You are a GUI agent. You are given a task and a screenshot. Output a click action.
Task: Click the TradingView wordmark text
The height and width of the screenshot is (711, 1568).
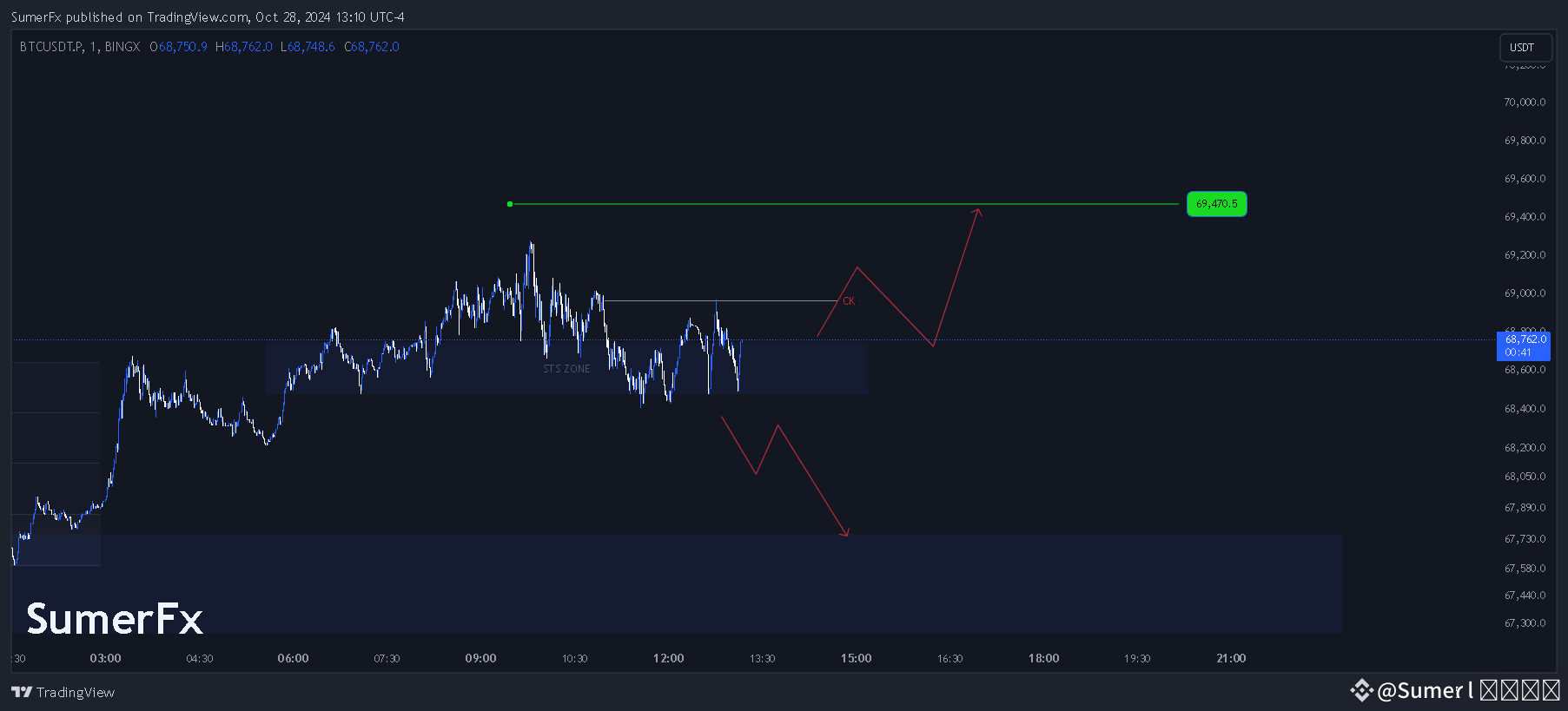pos(76,692)
